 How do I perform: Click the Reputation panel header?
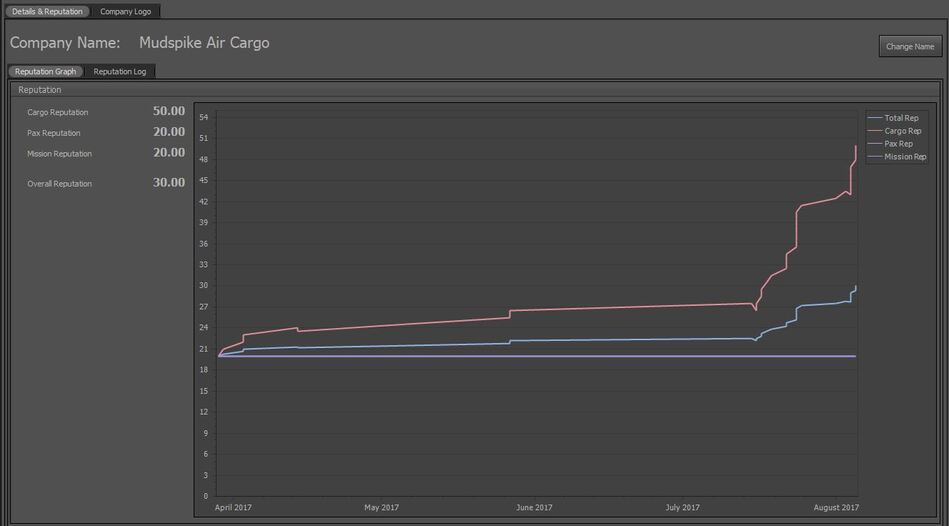point(40,90)
